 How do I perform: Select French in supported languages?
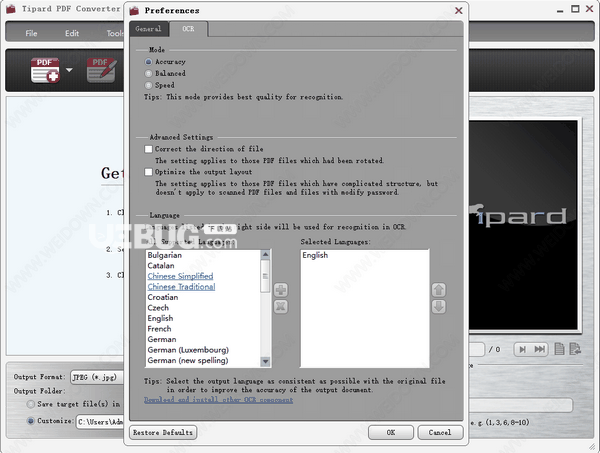pos(160,329)
